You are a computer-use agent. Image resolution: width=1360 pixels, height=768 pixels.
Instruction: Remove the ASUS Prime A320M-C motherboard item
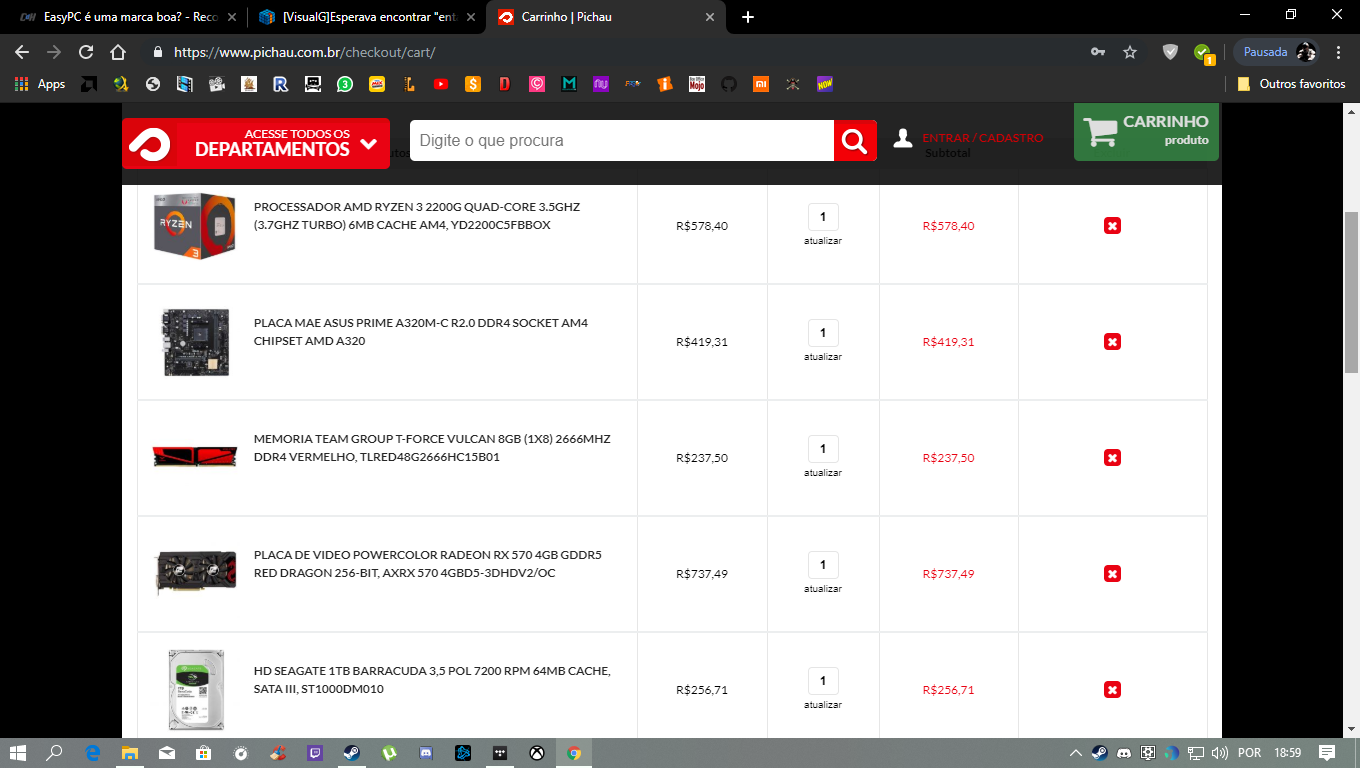1112,342
